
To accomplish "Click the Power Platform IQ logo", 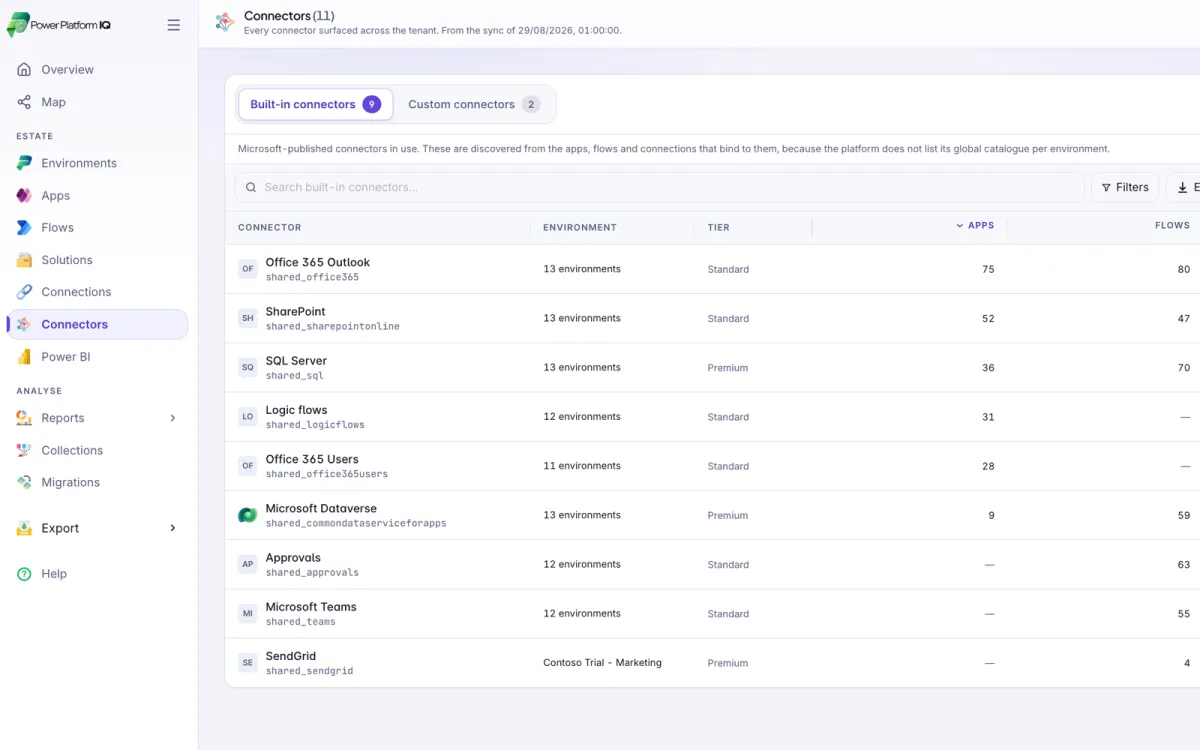I will (59, 25).
